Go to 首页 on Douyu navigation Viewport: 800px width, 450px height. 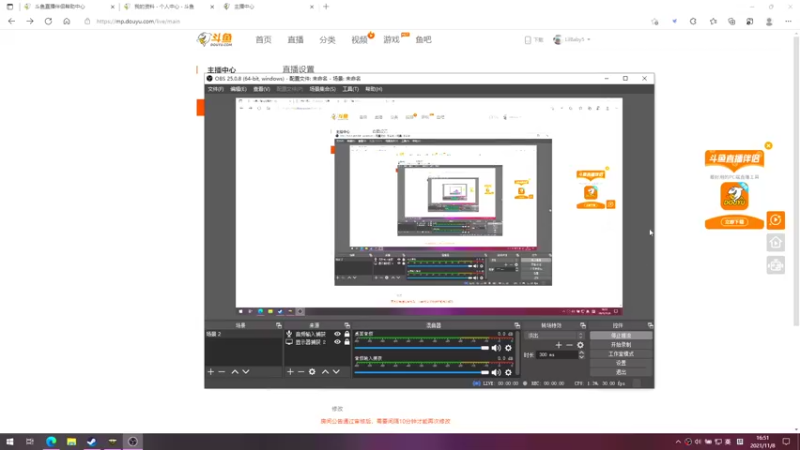pos(263,40)
